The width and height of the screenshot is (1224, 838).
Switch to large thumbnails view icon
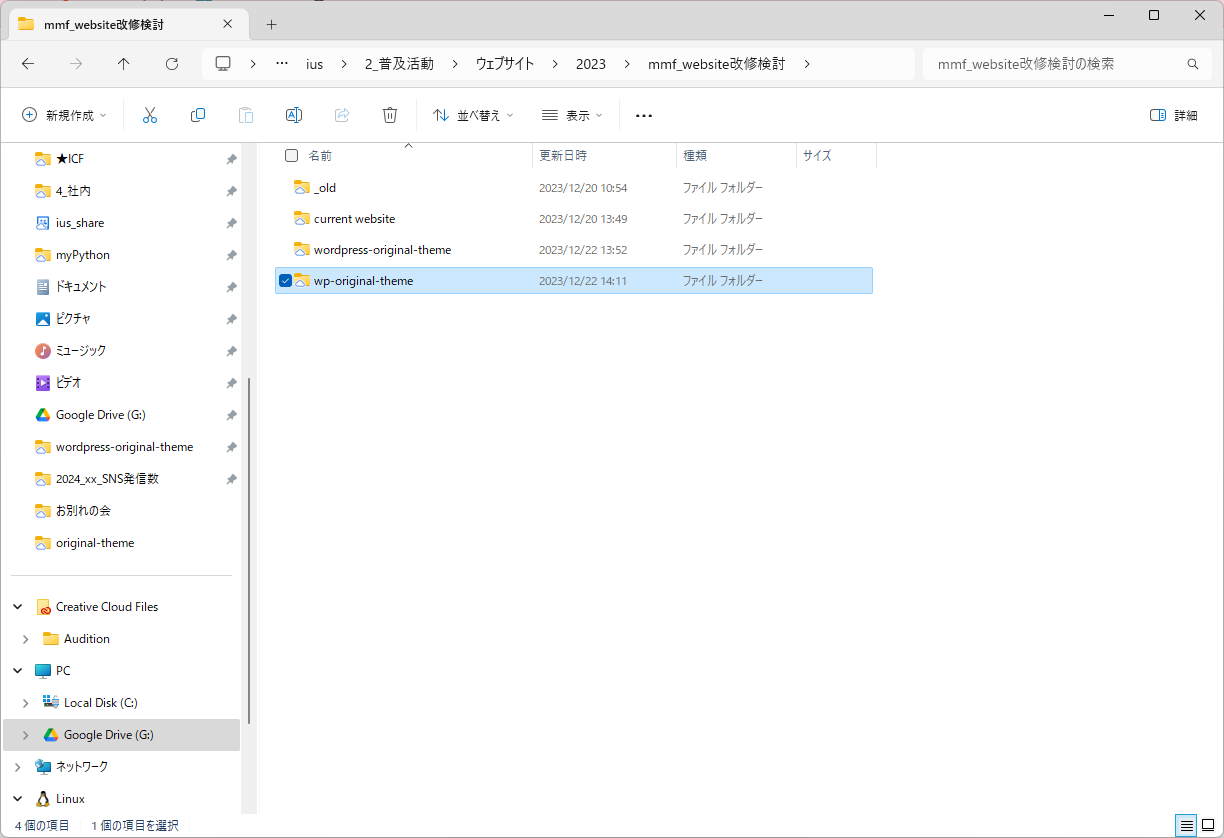(1207, 825)
